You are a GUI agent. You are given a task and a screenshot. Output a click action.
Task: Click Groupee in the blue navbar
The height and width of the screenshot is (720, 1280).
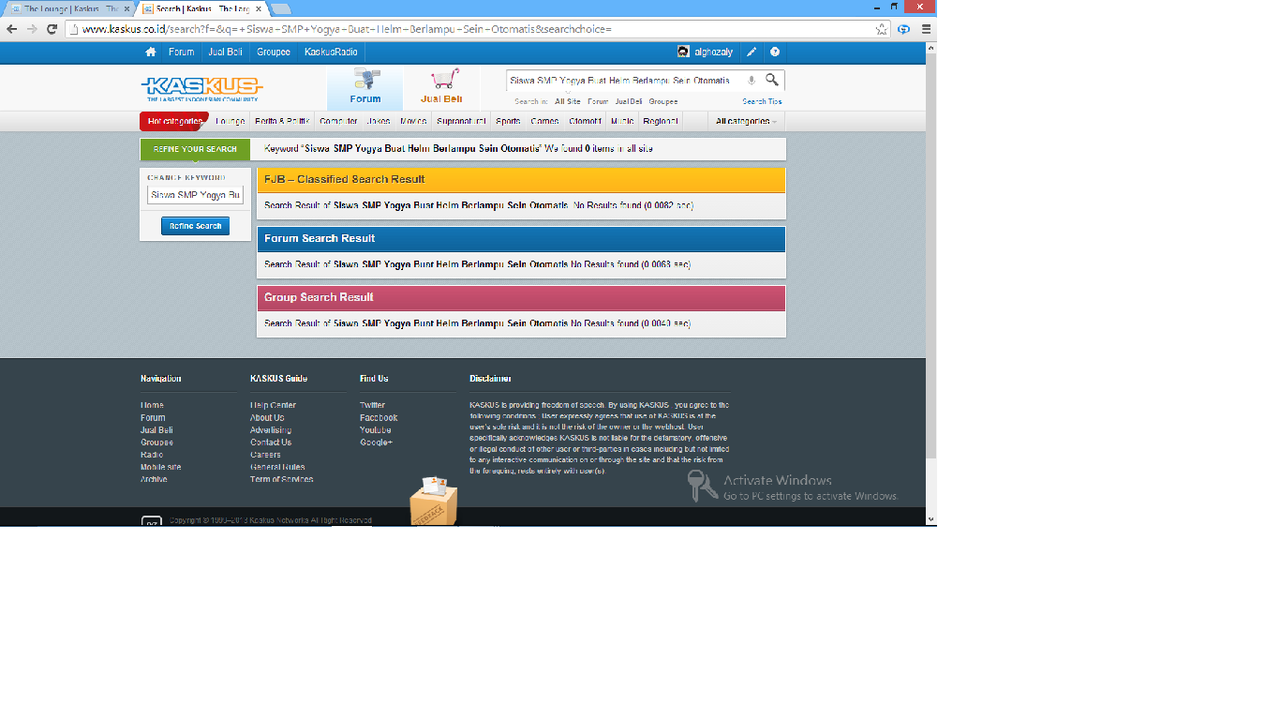click(273, 52)
